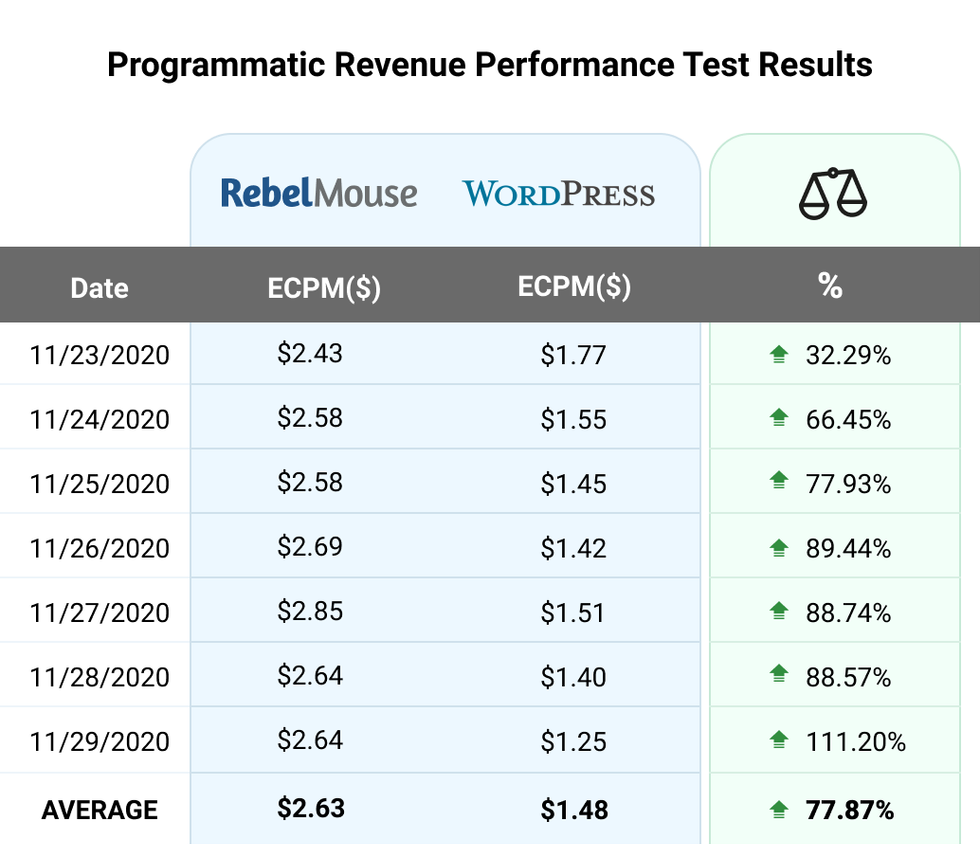The width and height of the screenshot is (980, 844).
Task: Click the Programmatic Revenue Performance title
Action: [x=490, y=65]
